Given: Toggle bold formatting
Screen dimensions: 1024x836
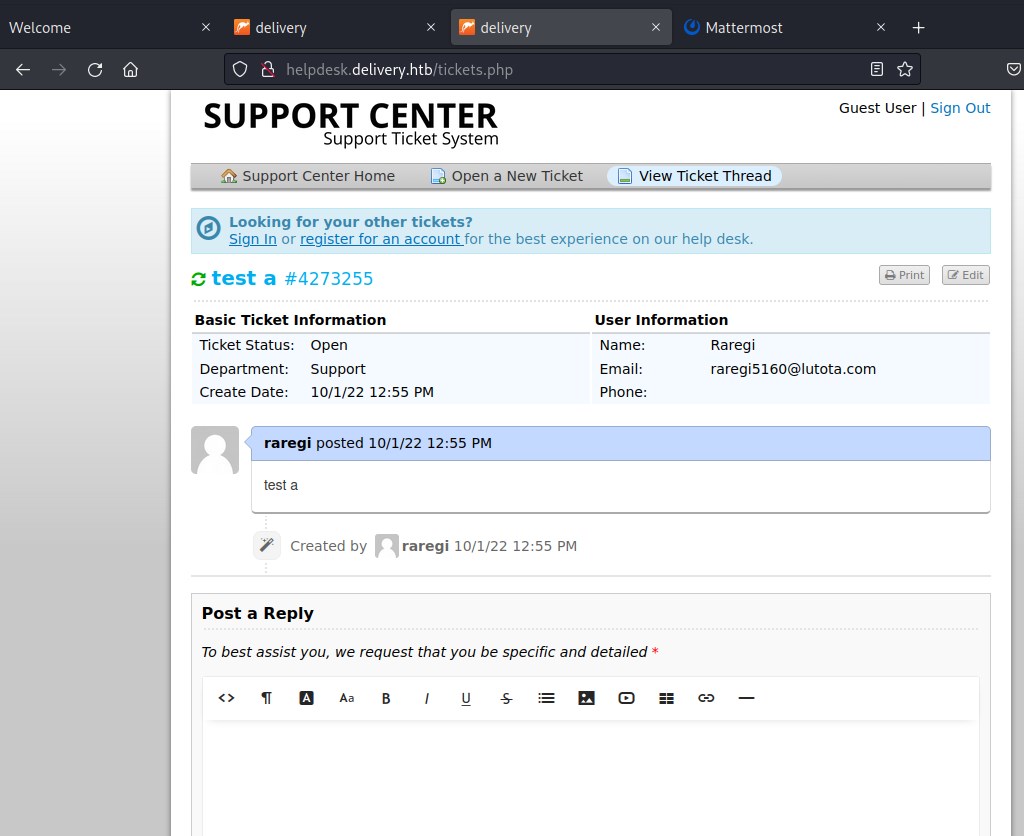Looking at the screenshot, I should pos(386,698).
